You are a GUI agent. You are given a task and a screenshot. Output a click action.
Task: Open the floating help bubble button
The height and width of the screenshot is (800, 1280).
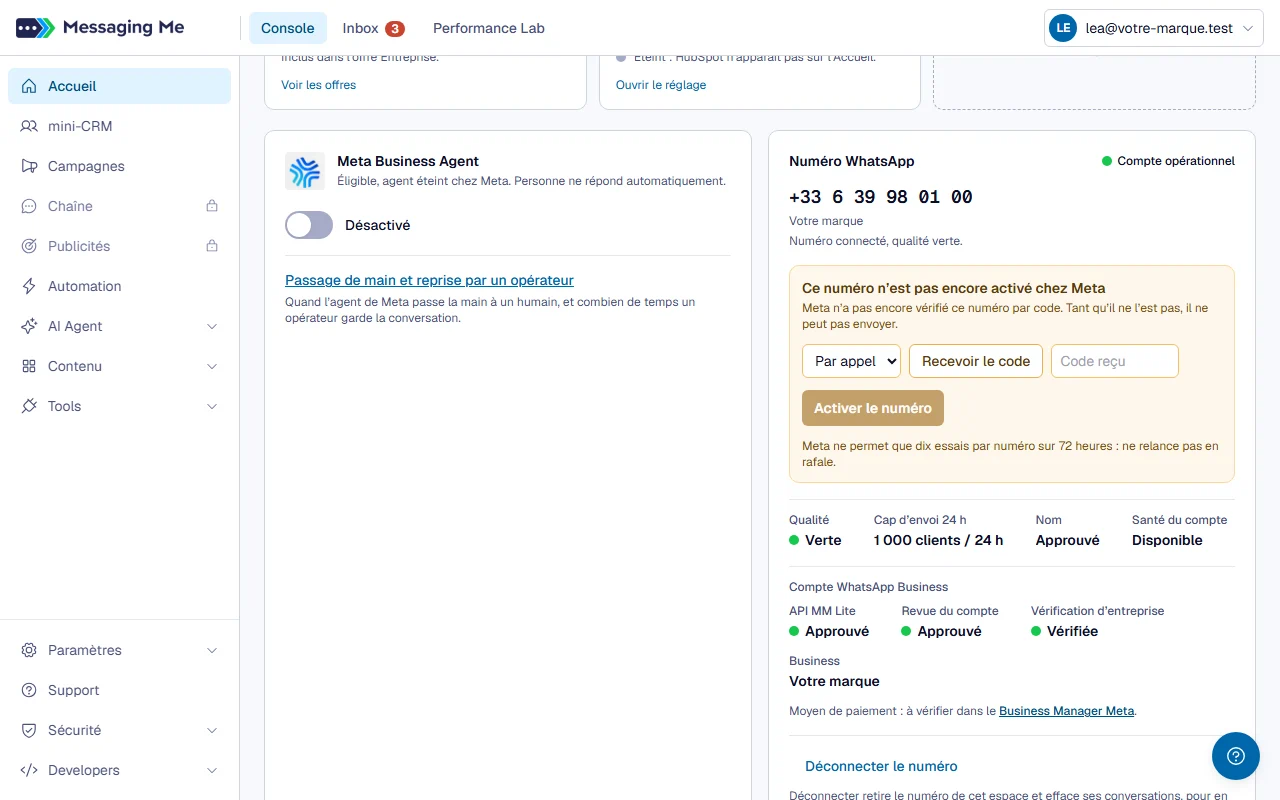(1236, 756)
